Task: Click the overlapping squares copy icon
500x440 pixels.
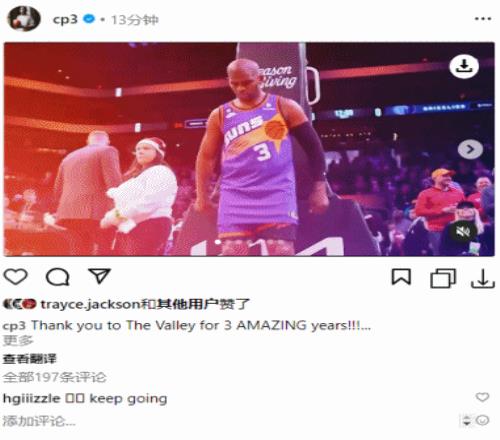Action: (443, 278)
